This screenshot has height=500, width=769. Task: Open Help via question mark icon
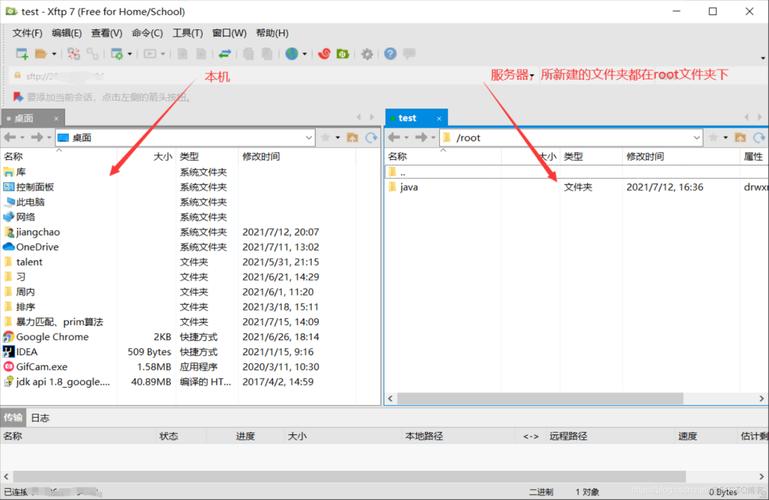(390, 54)
